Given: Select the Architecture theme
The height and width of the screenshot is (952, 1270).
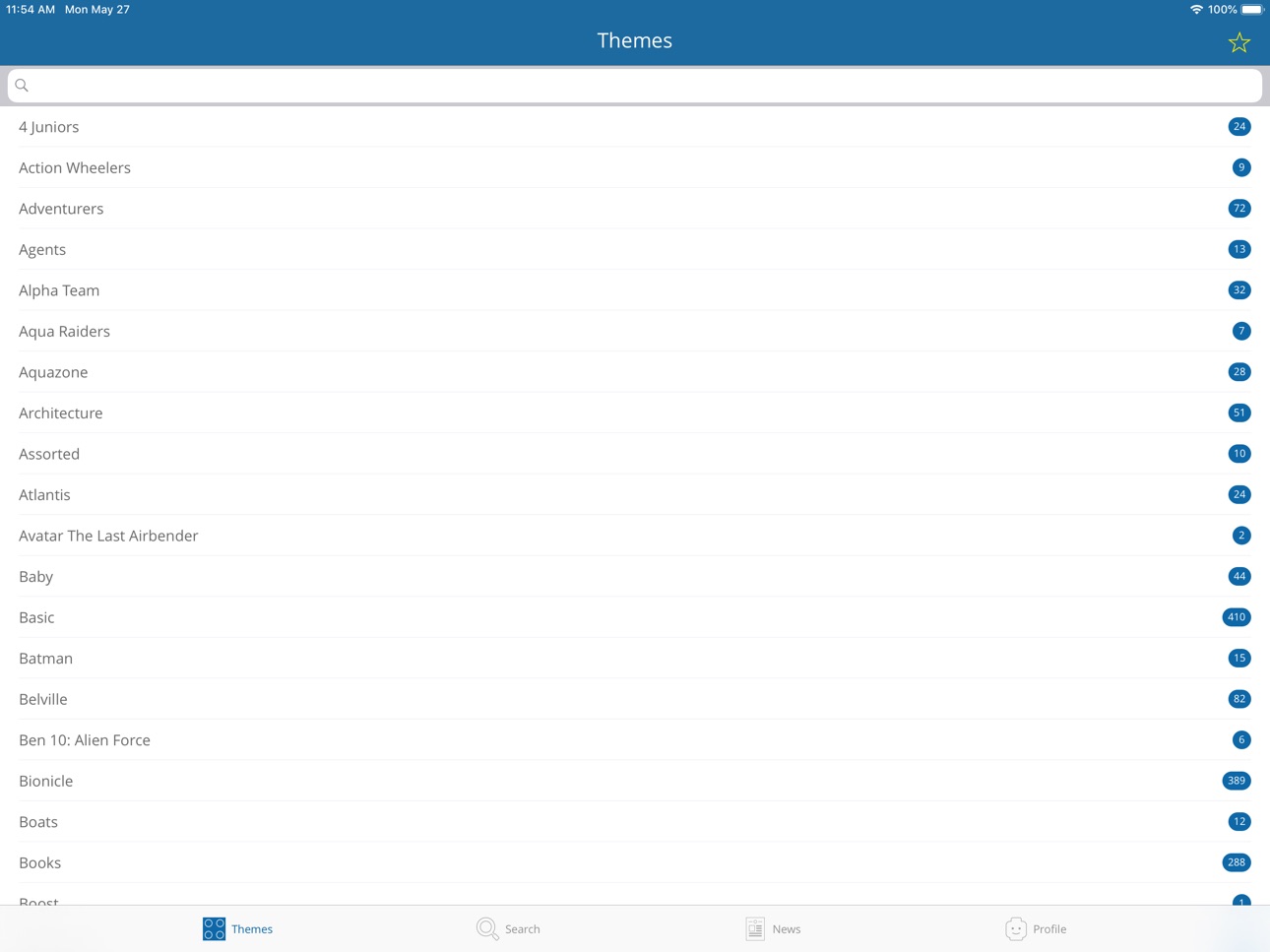Looking at the screenshot, I should click(x=635, y=413).
